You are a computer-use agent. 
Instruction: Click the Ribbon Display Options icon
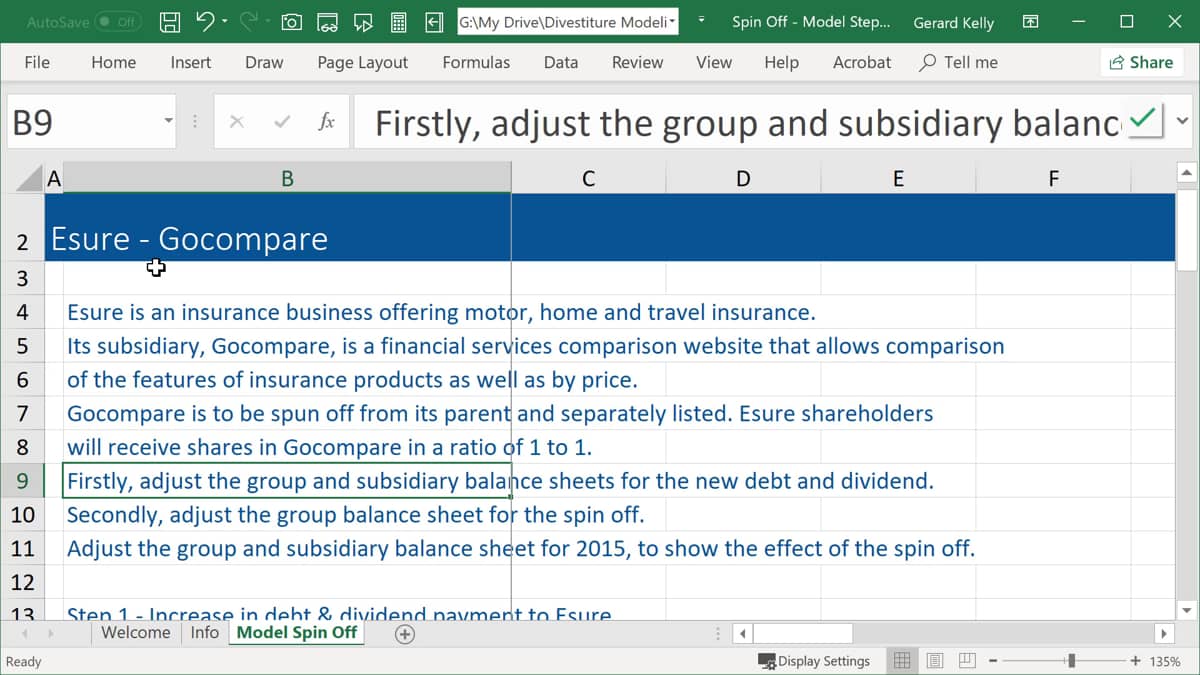click(x=1030, y=21)
